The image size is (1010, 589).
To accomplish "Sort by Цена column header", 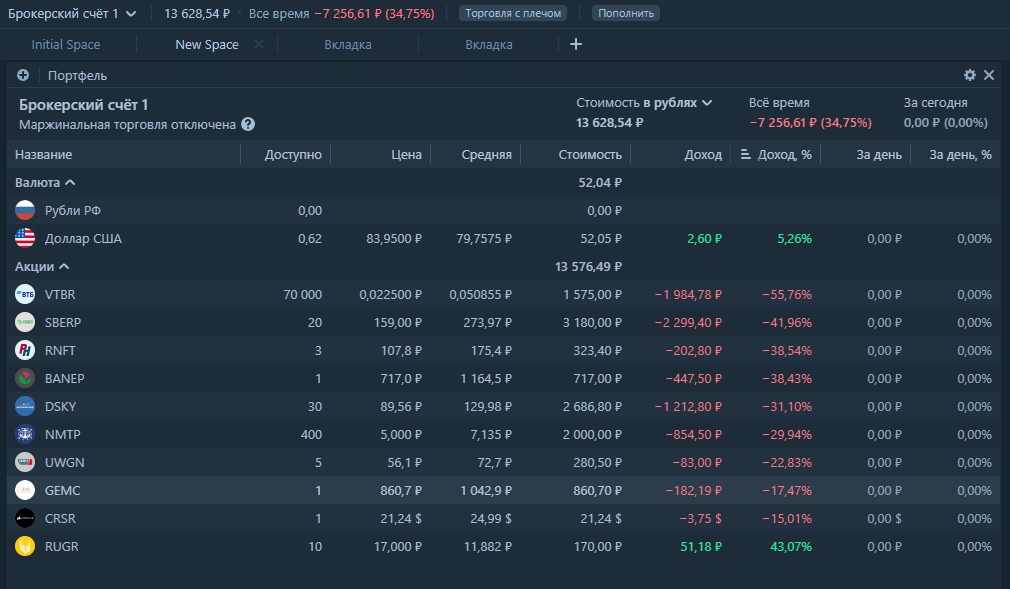I will pos(406,155).
